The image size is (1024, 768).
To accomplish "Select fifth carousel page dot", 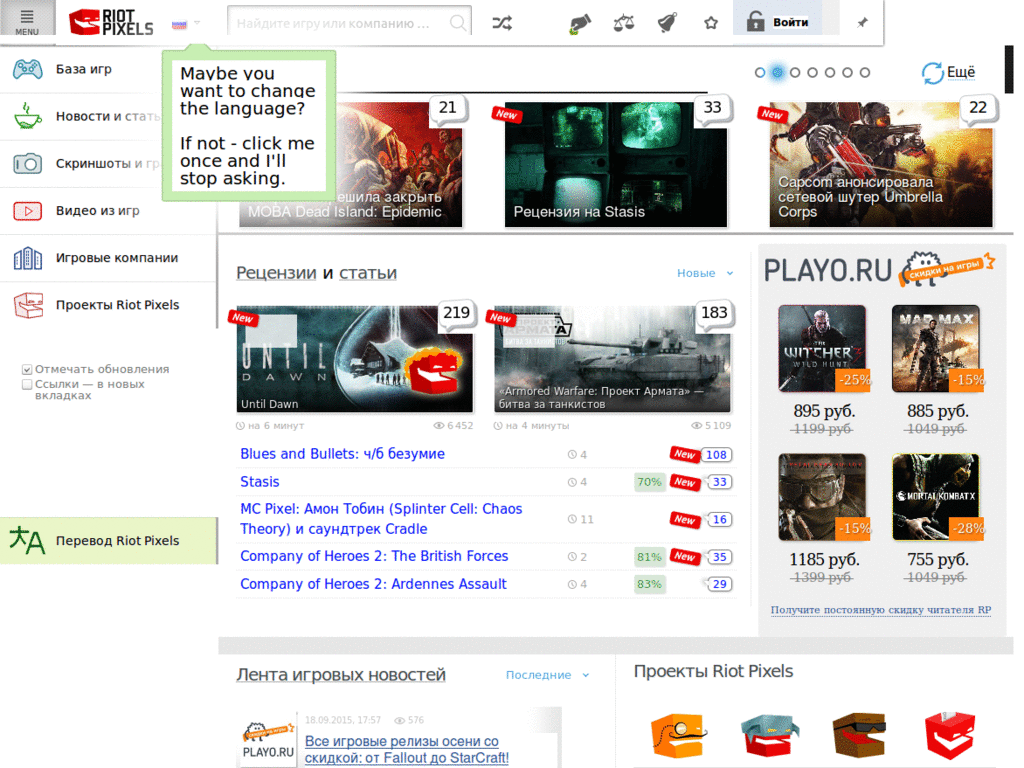I will (830, 72).
